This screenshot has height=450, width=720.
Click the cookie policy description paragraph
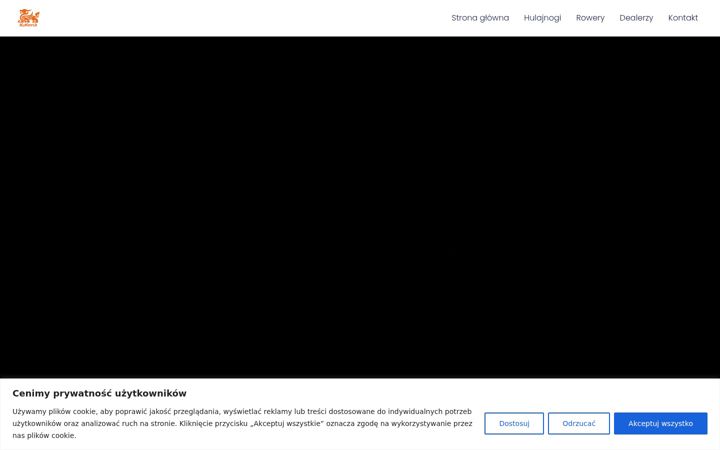pos(242,423)
